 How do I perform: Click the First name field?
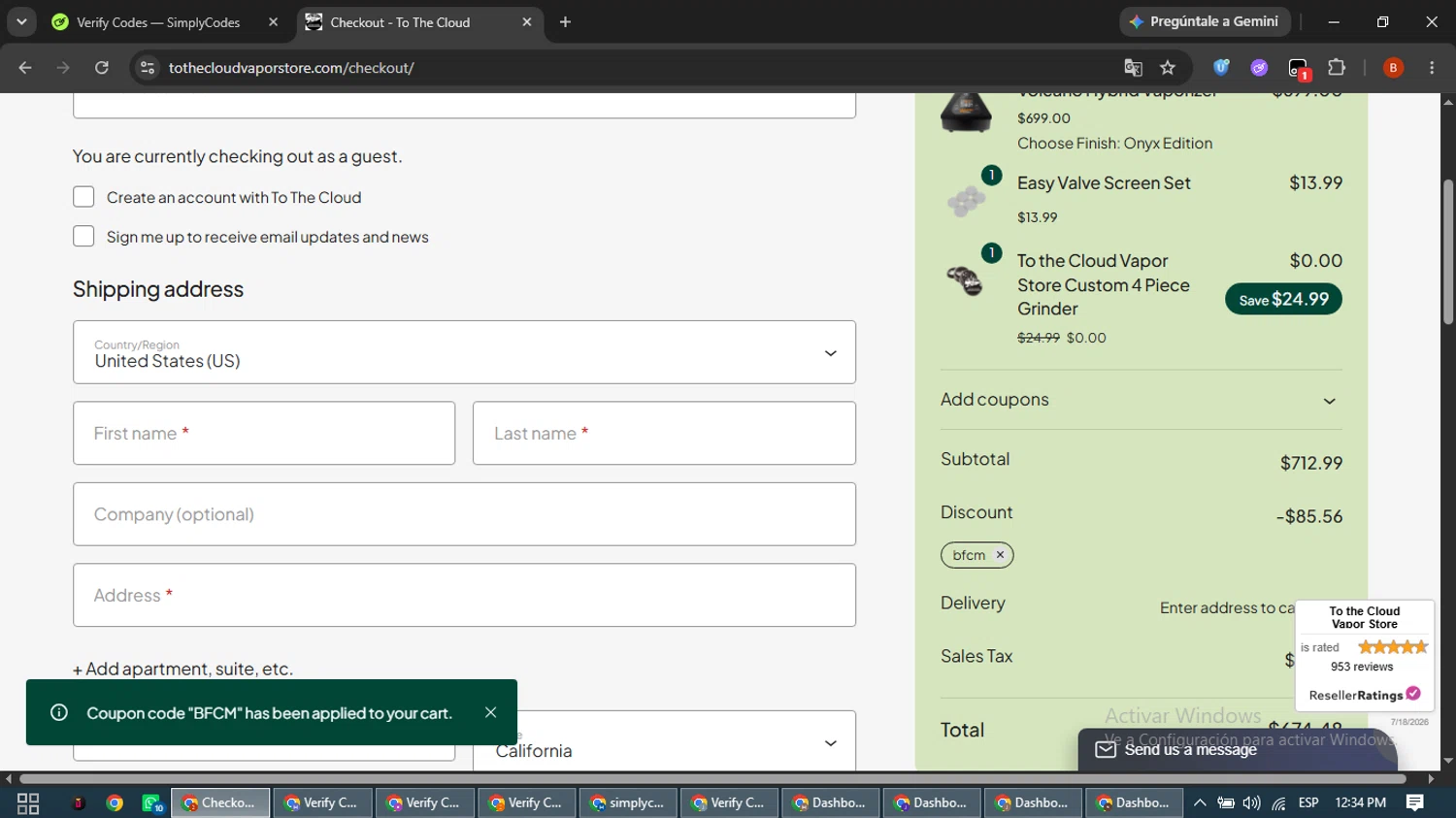[x=264, y=433]
